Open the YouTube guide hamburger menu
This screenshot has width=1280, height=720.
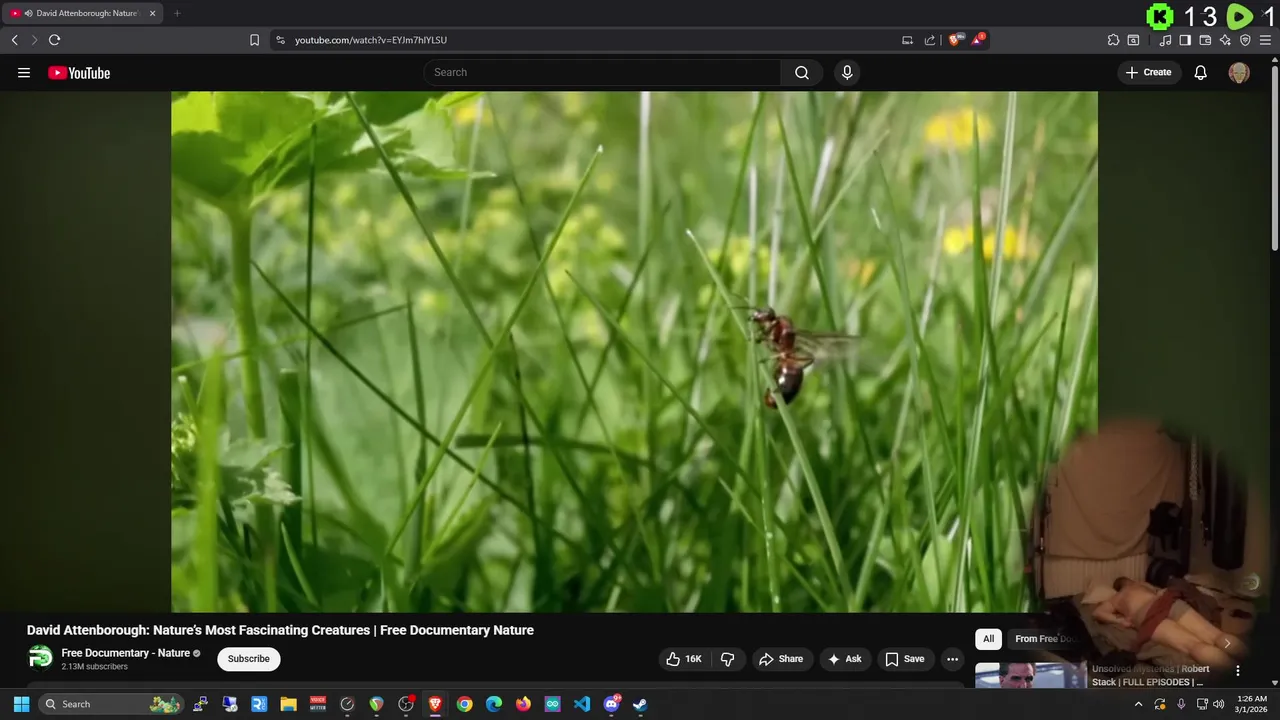tap(24, 73)
